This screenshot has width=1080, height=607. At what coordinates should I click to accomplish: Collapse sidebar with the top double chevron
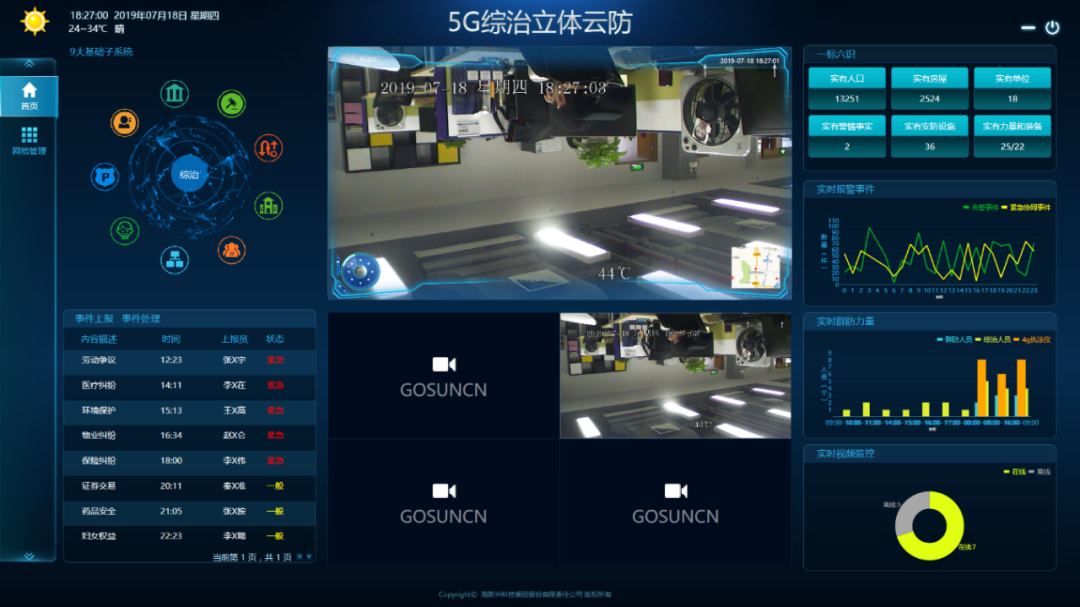pyautogui.click(x=29, y=63)
